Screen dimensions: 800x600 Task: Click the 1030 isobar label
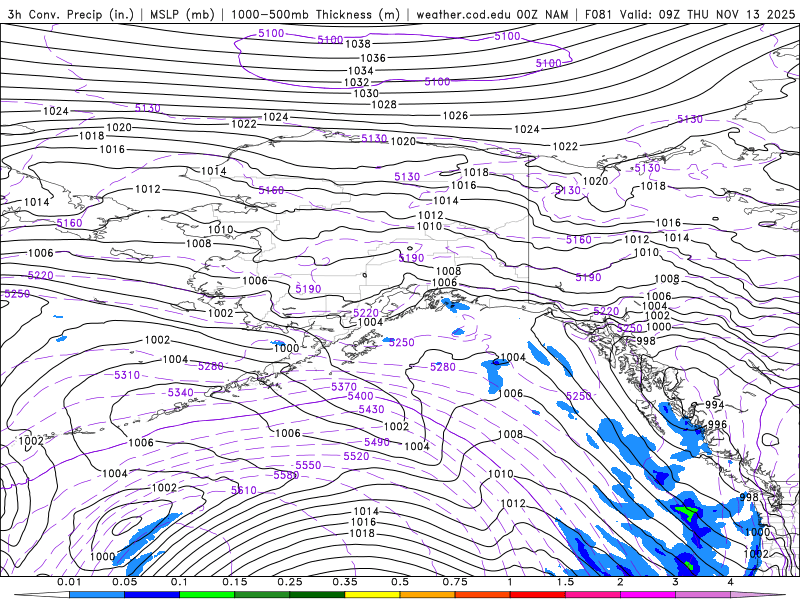tap(366, 93)
